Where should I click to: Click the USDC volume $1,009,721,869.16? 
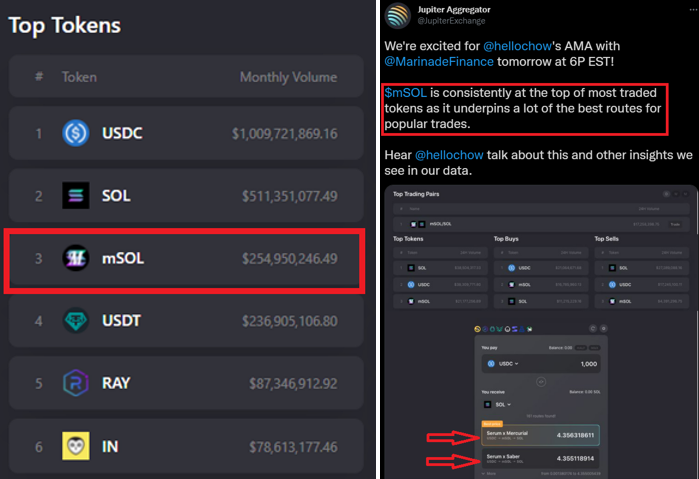[x=284, y=133]
